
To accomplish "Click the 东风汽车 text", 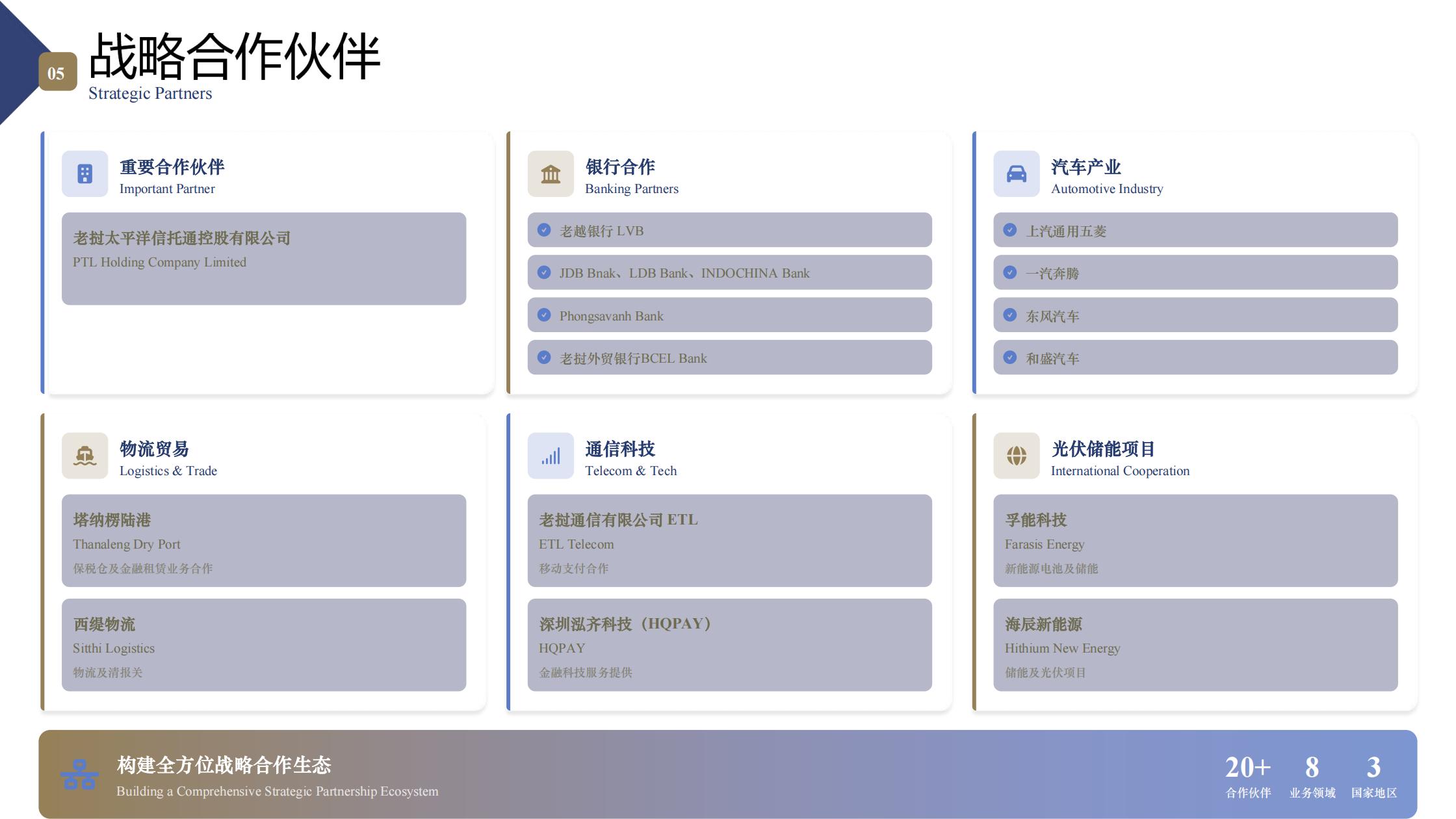I will (x=1052, y=316).
